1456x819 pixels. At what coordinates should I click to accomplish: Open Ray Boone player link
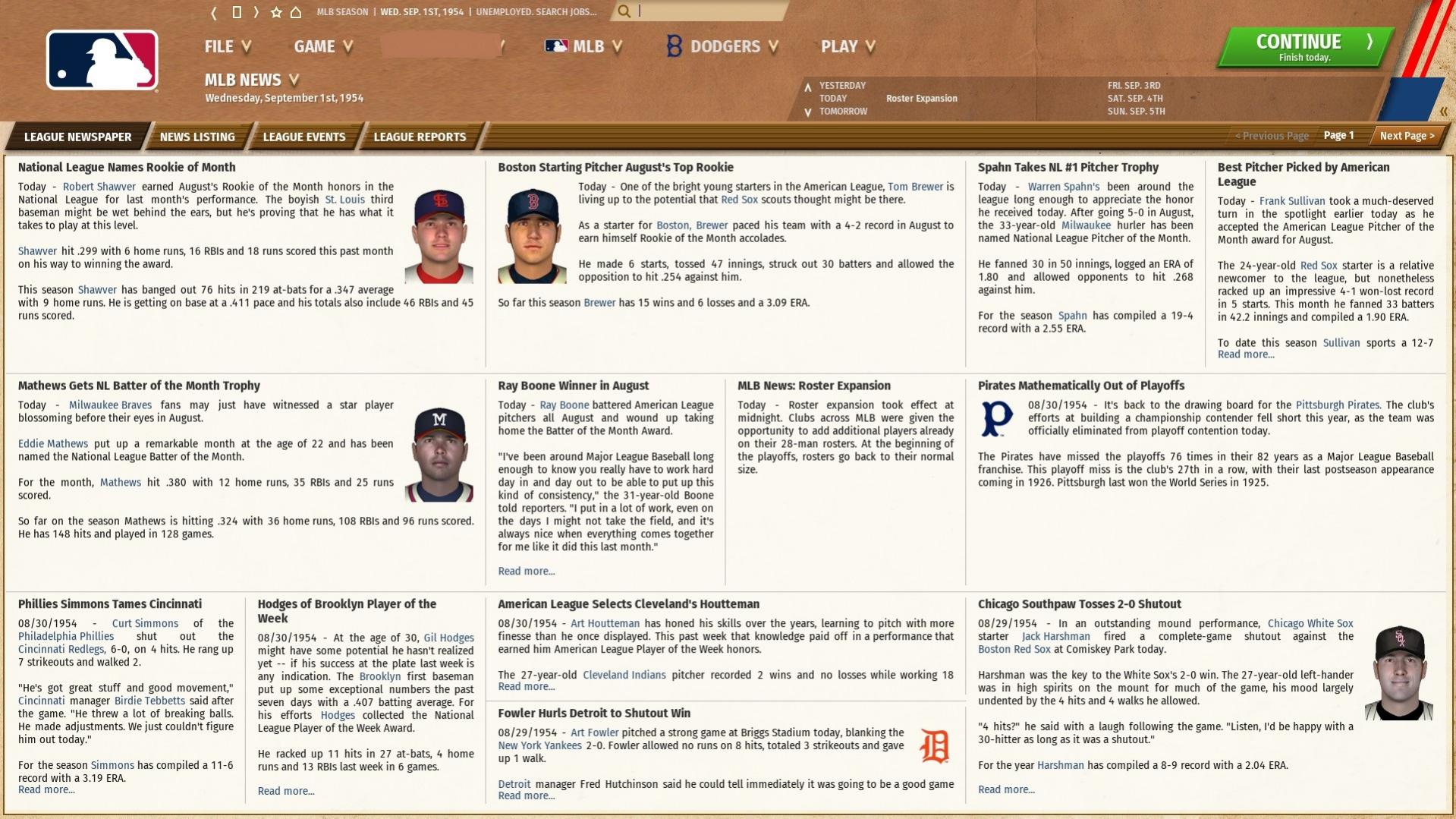[564, 405]
